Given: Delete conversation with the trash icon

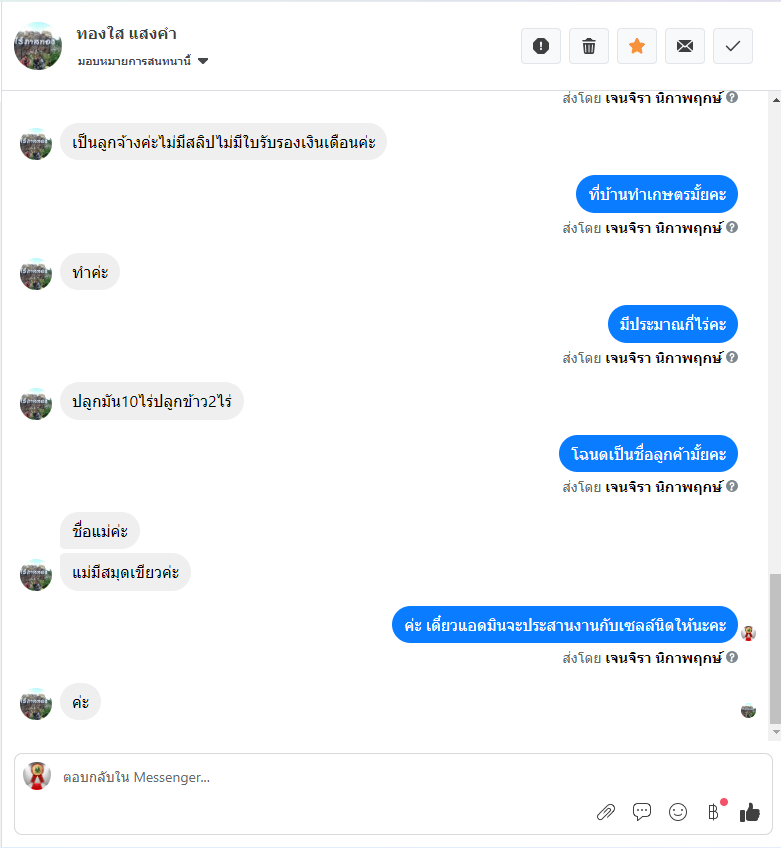Looking at the screenshot, I should click(588, 46).
